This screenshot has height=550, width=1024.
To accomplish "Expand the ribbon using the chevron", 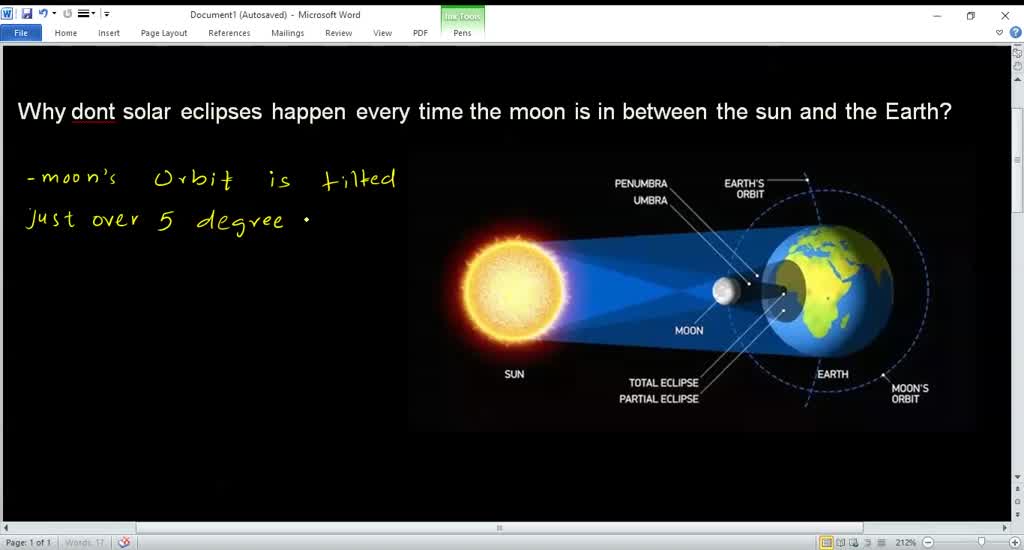I will point(999,32).
